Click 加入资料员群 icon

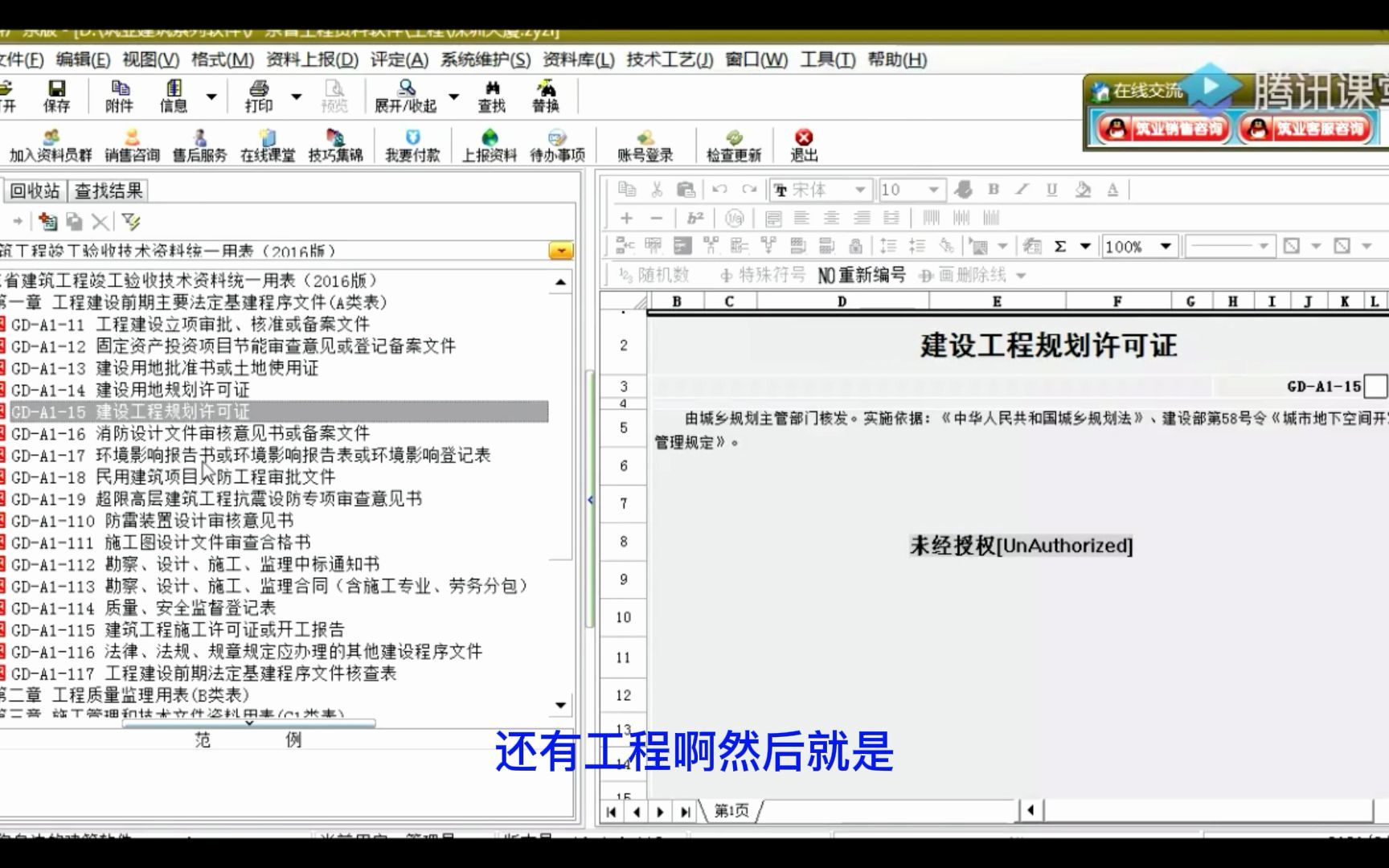click(51, 145)
